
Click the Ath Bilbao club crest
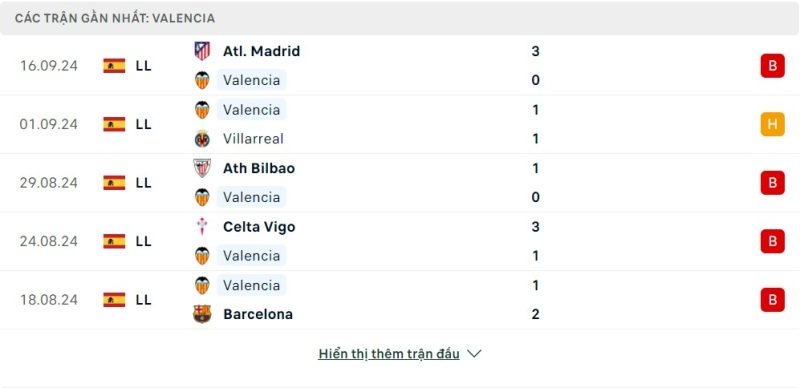pyautogui.click(x=202, y=168)
